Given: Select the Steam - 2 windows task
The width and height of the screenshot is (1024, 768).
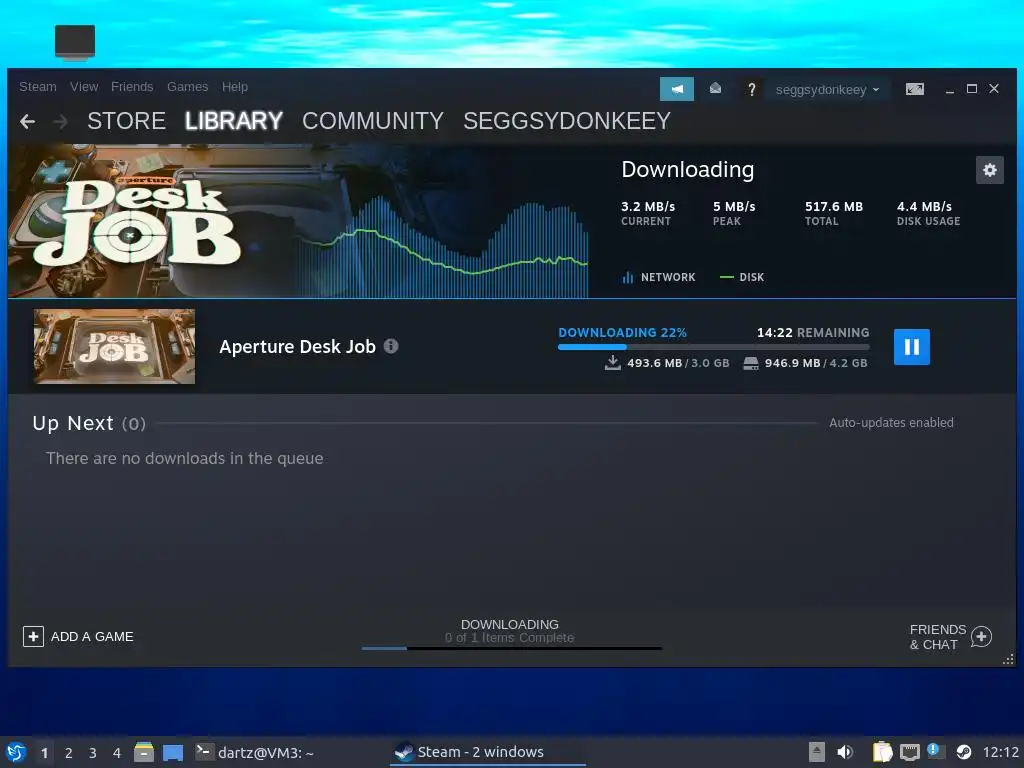Looking at the screenshot, I should point(488,752).
